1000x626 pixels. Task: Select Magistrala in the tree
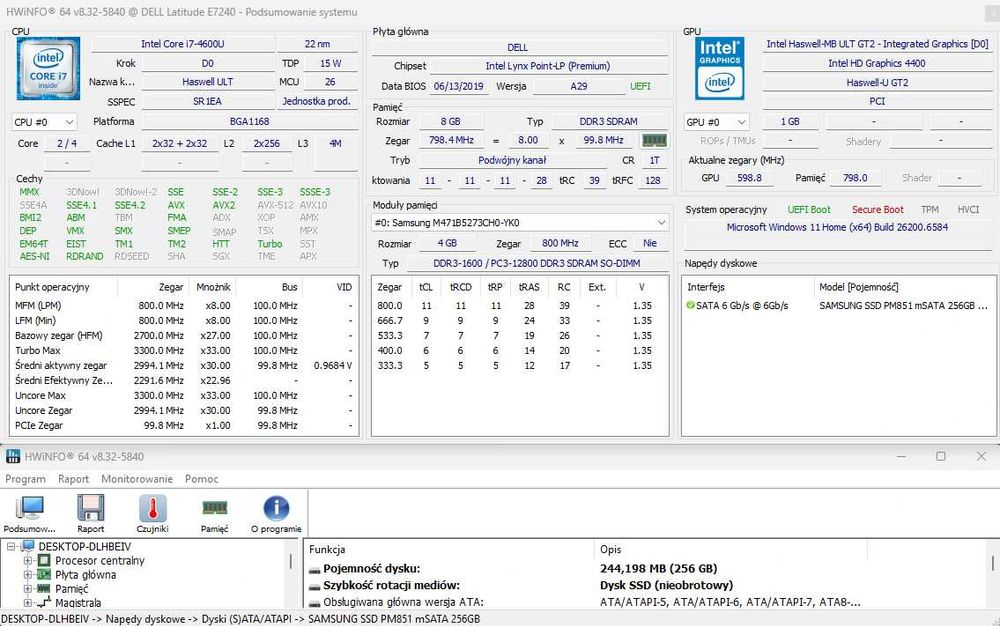pos(78,602)
